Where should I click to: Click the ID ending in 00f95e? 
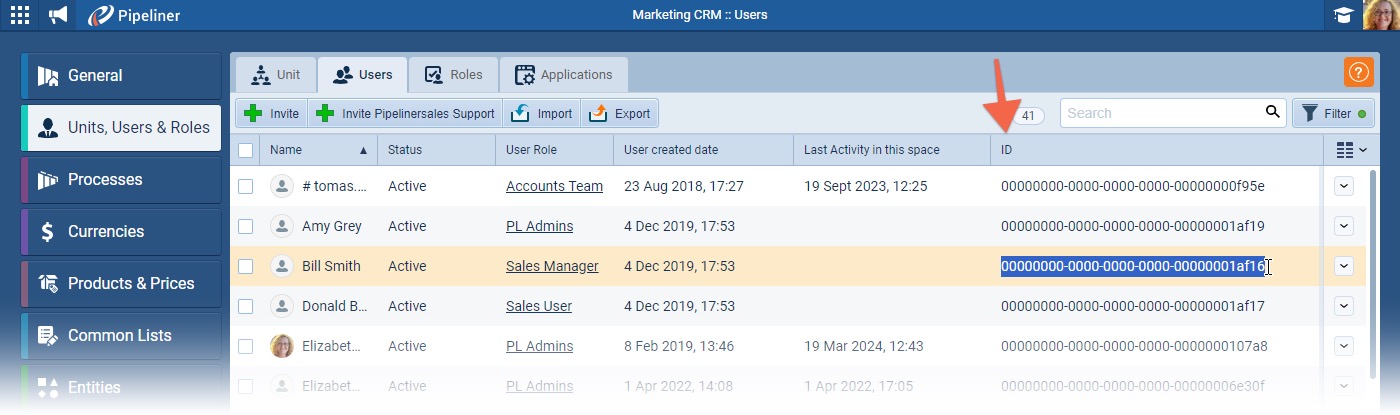pos(1133,186)
